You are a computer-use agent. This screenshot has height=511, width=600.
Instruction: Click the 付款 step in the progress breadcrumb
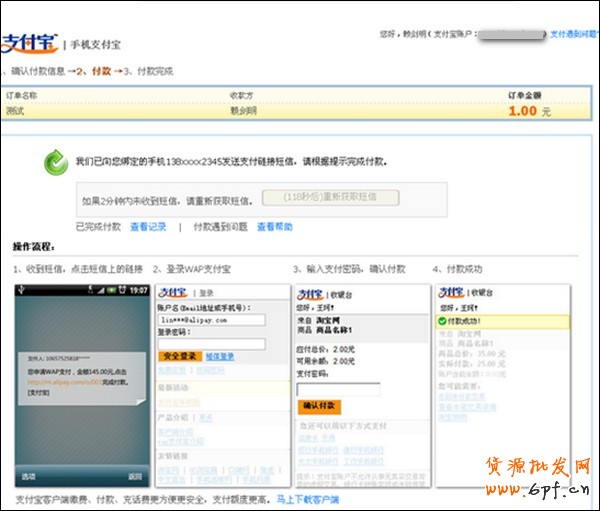click(100, 71)
